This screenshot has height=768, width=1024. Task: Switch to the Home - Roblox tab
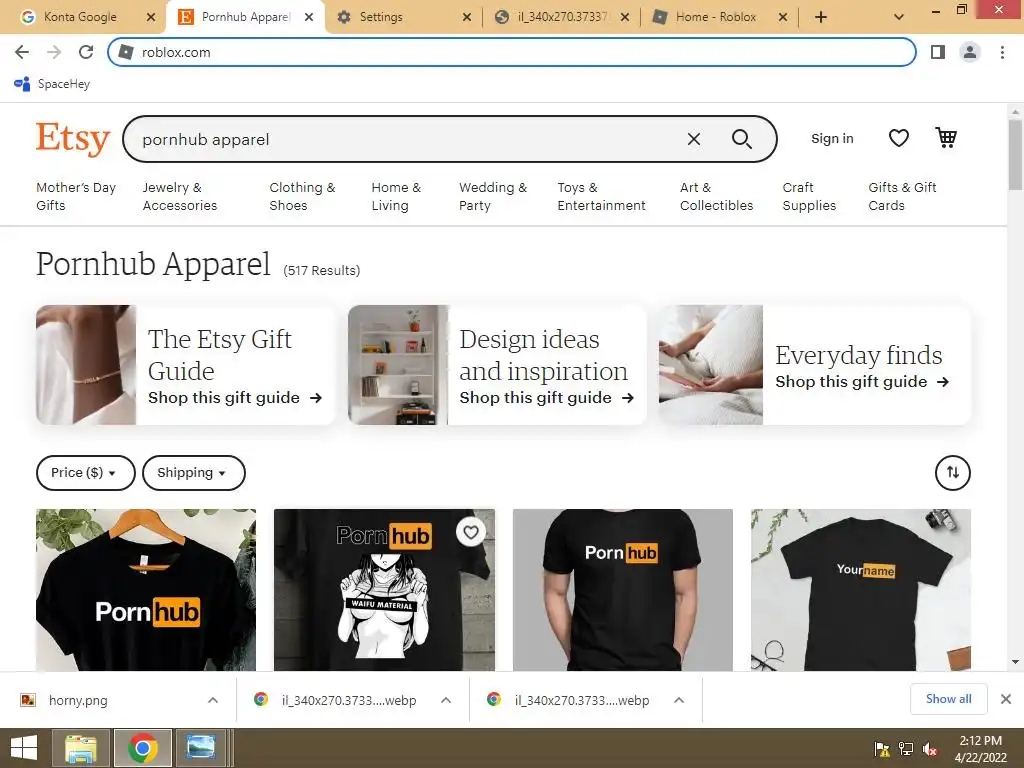pyautogui.click(x=716, y=17)
